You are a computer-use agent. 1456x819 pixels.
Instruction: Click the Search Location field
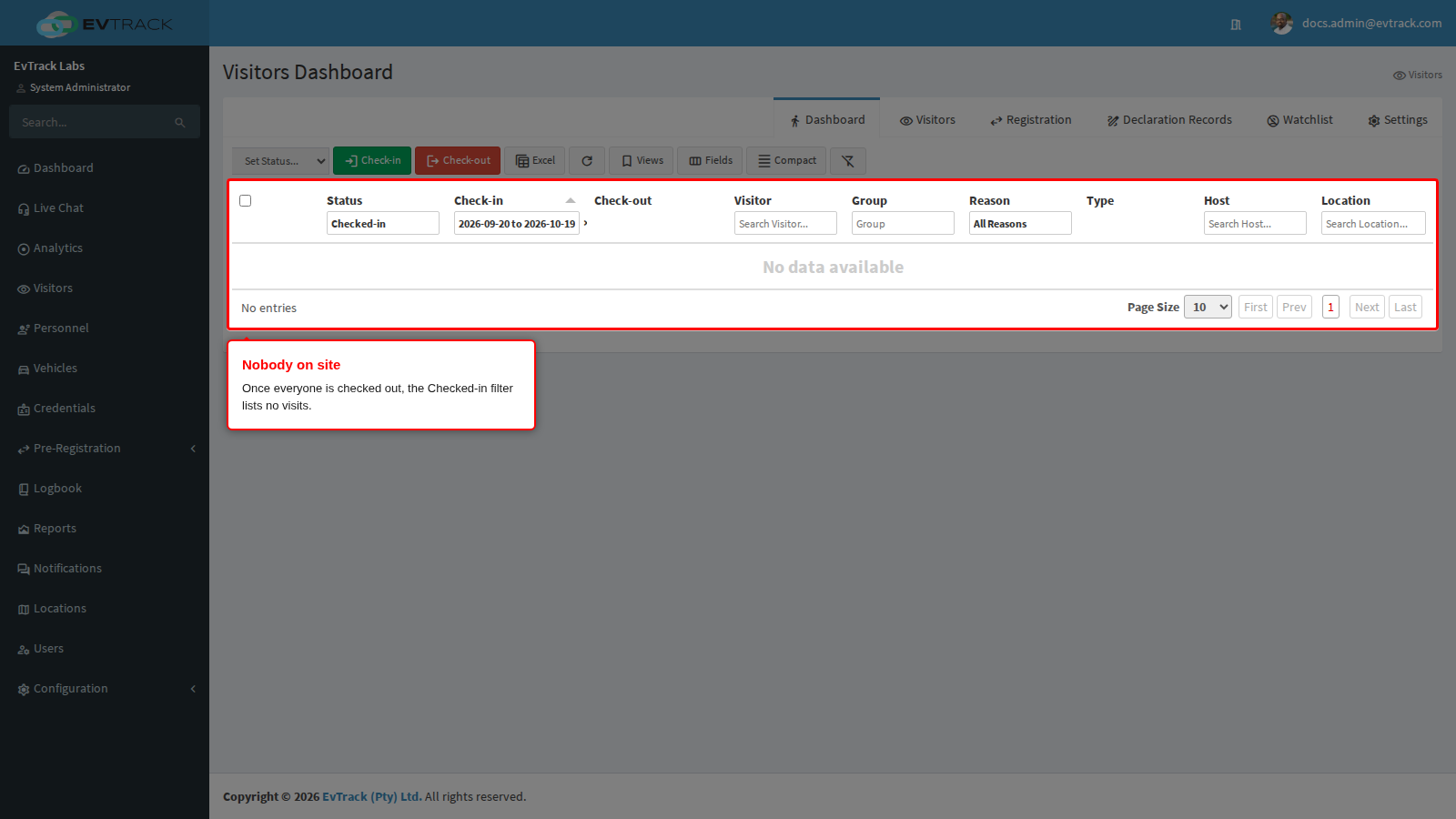click(1373, 224)
